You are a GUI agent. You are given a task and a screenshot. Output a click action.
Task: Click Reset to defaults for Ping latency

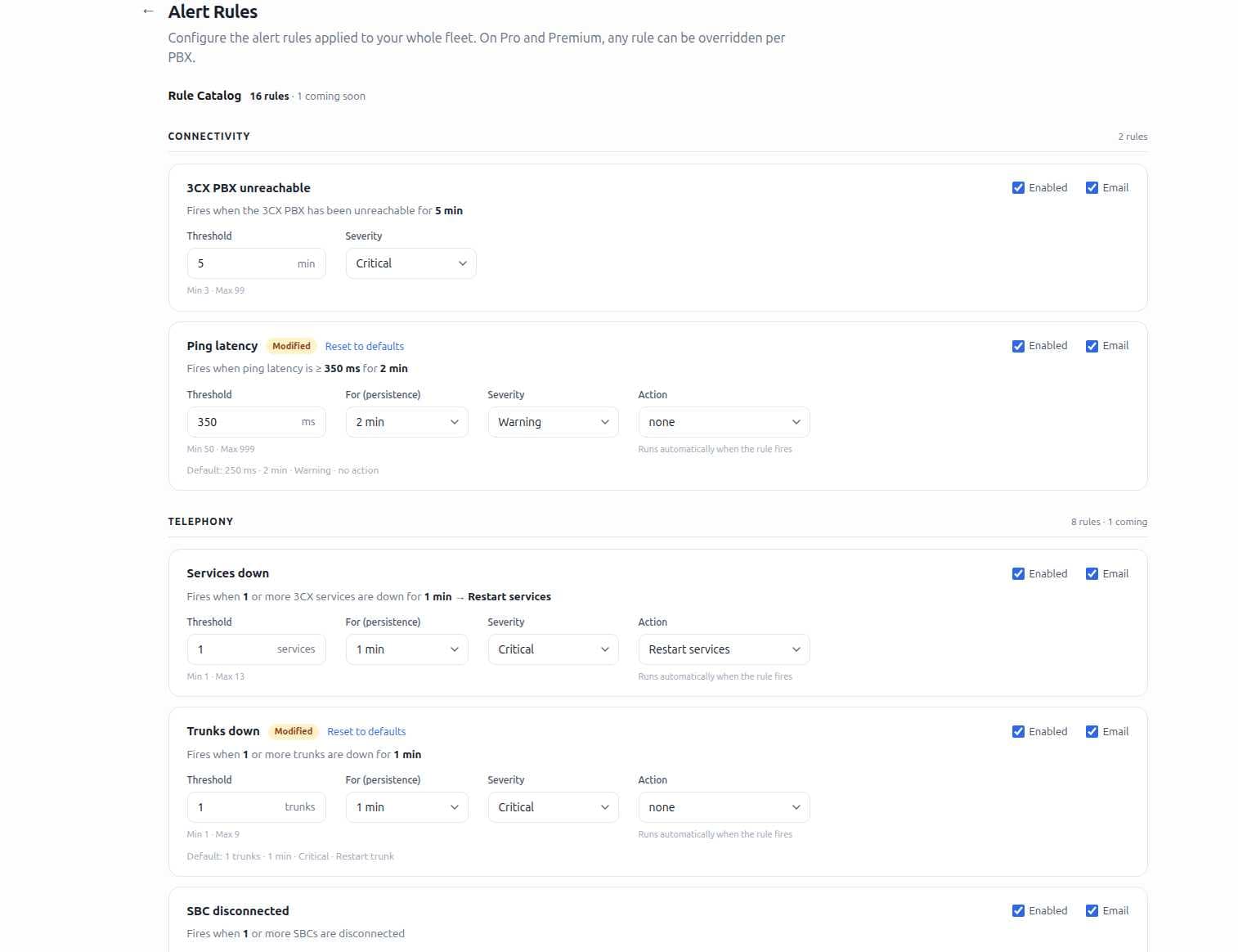tap(365, 347)
